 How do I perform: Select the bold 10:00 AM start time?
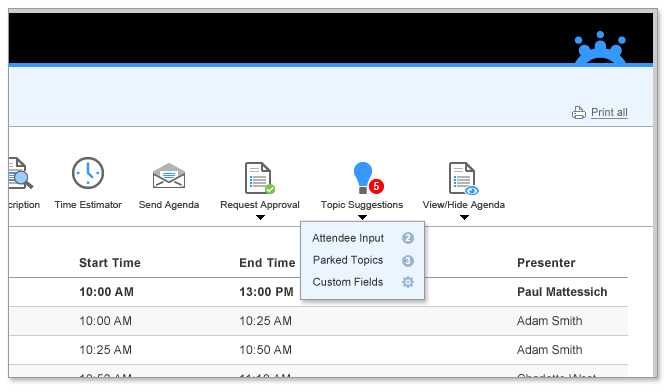coord(106,292)
